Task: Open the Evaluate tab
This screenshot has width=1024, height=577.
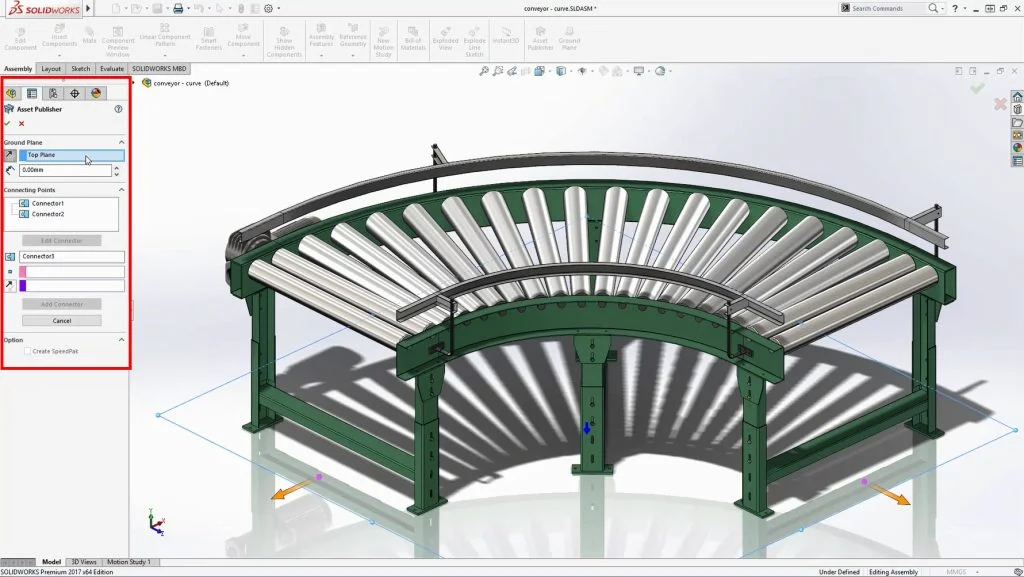Action: tap(111, 69)
